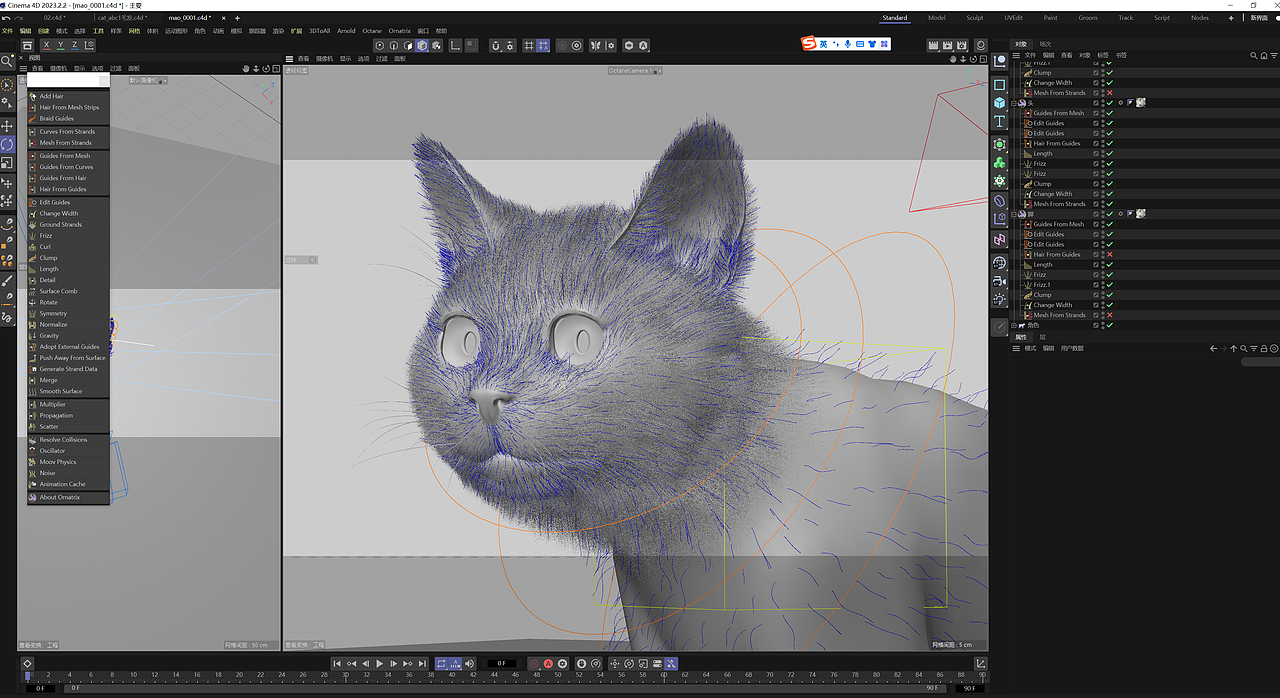Click frame 60 on the timeline ruler

click(663, 675)
